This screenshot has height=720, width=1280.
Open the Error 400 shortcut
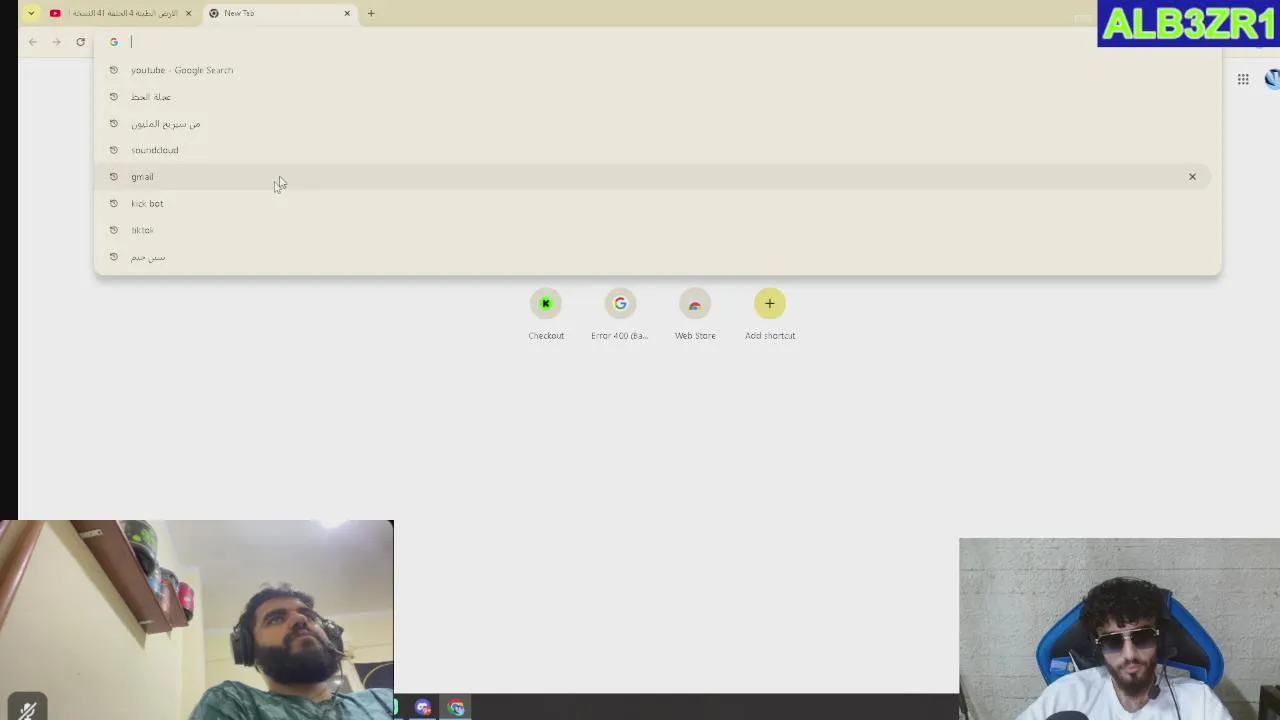coord(620,315)
